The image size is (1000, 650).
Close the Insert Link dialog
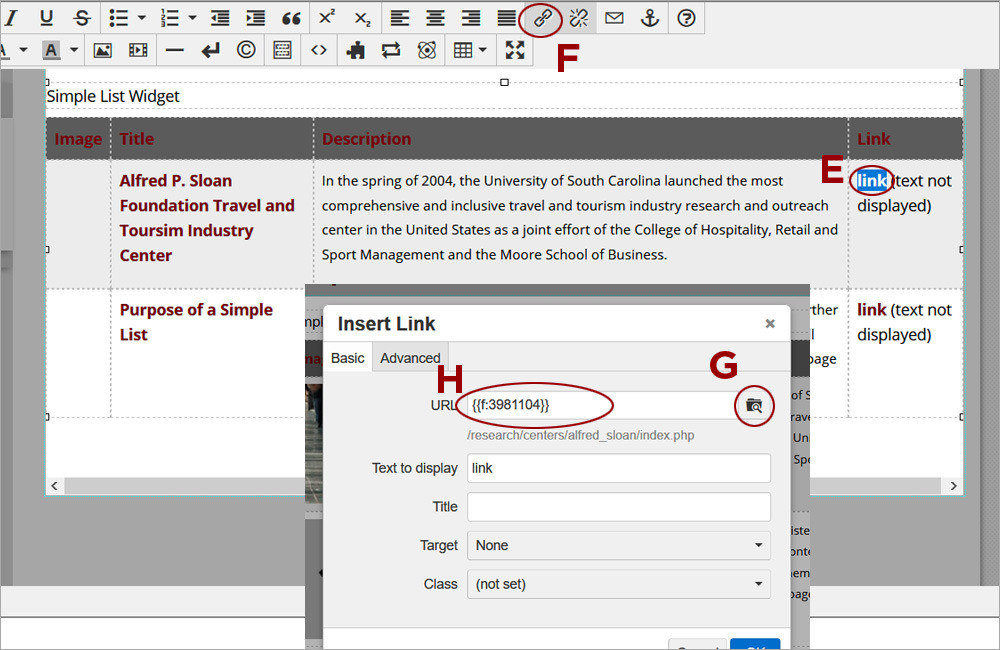770,323
